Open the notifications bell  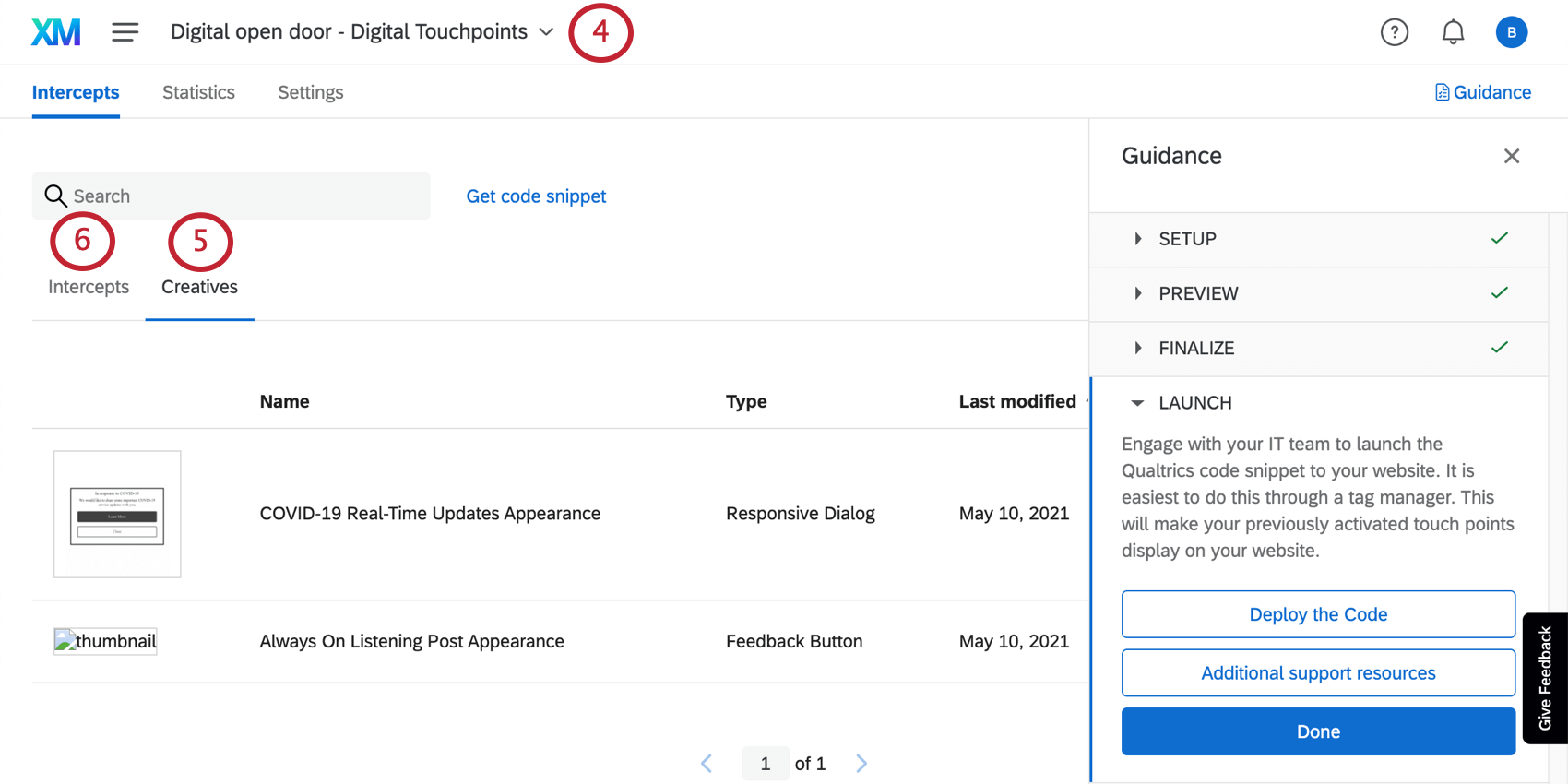pyautogui.click(x=1453, y=32)
